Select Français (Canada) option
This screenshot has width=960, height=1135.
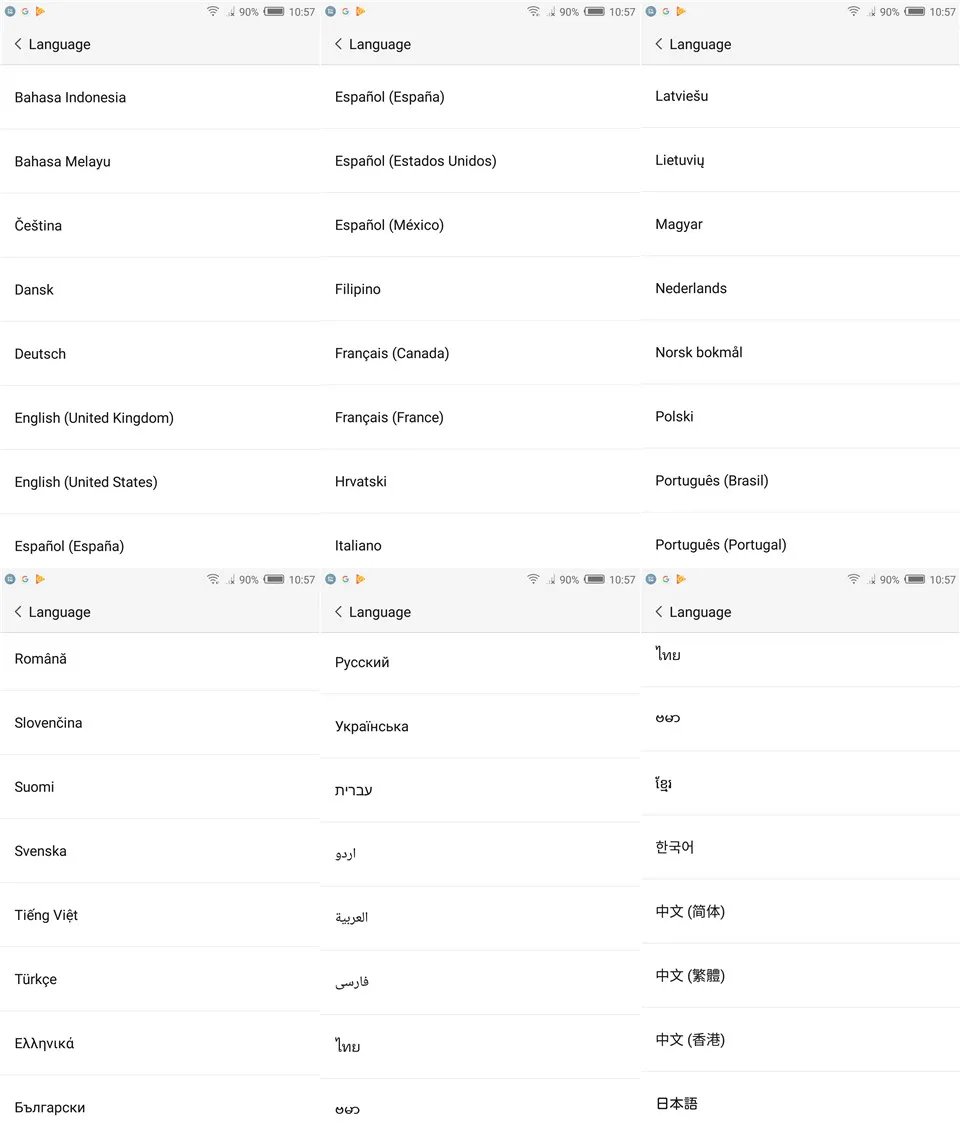(x=480, y=353)
